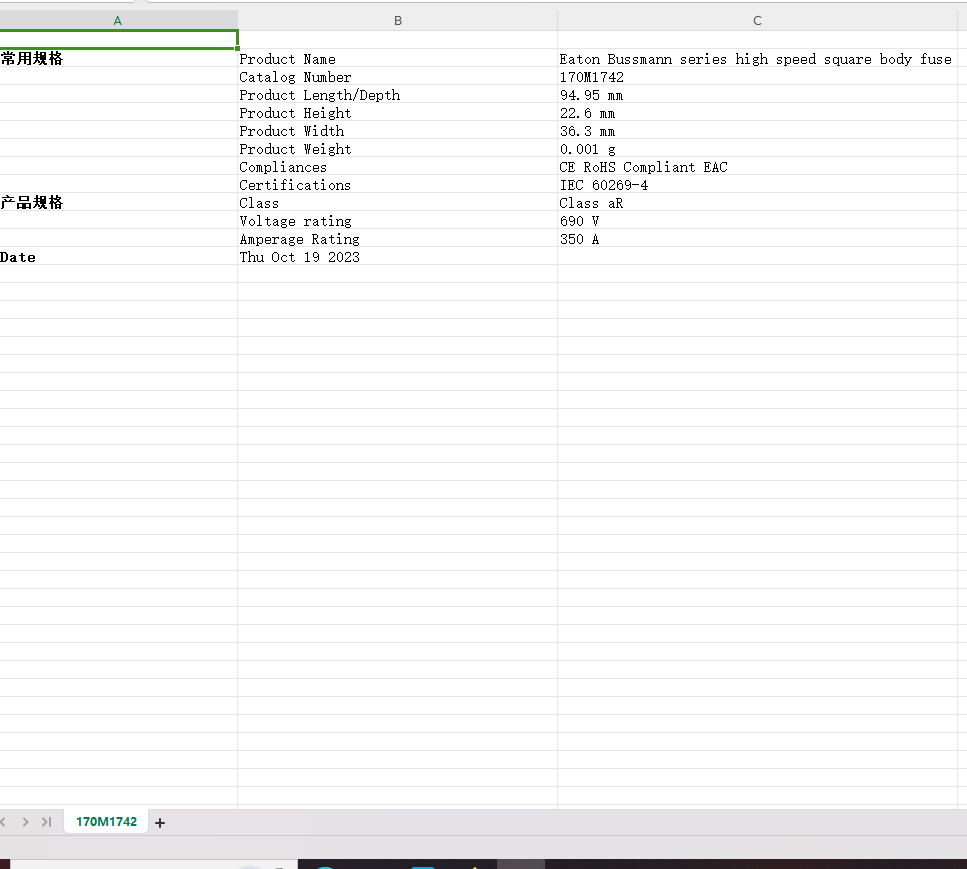967x869 pixels.
Task: Click the 690 V value cell
Action: pos(757,220)
